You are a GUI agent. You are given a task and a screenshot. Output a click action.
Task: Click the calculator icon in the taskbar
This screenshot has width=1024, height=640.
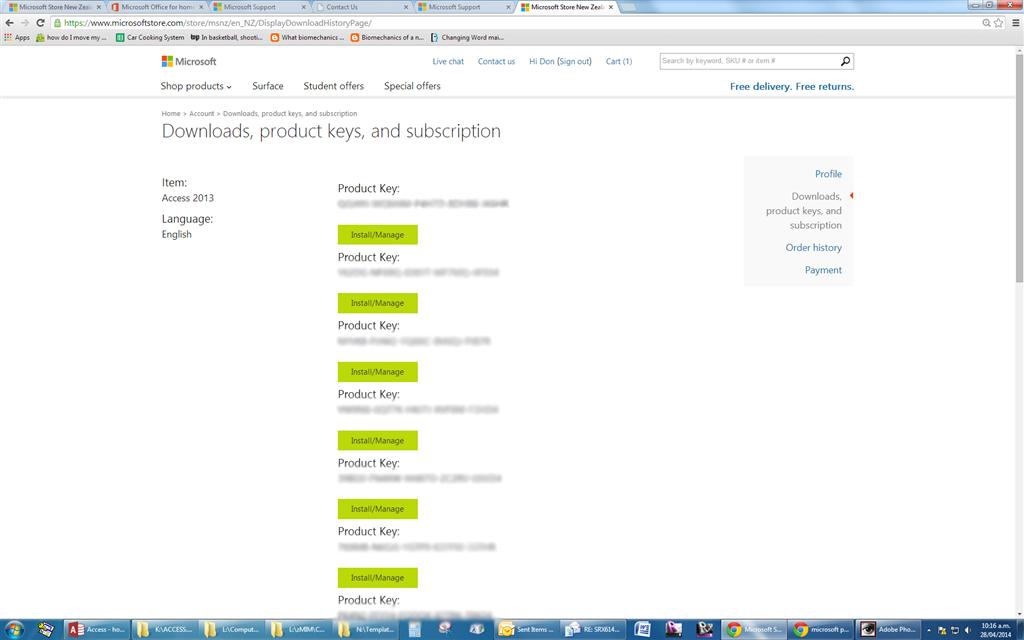tap(415, 630)
